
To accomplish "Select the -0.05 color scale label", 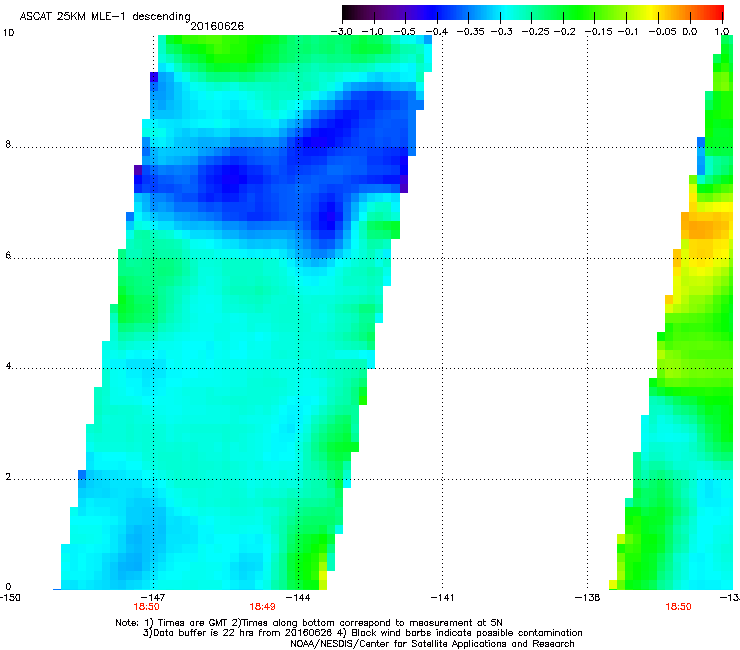I will point(663,32).
